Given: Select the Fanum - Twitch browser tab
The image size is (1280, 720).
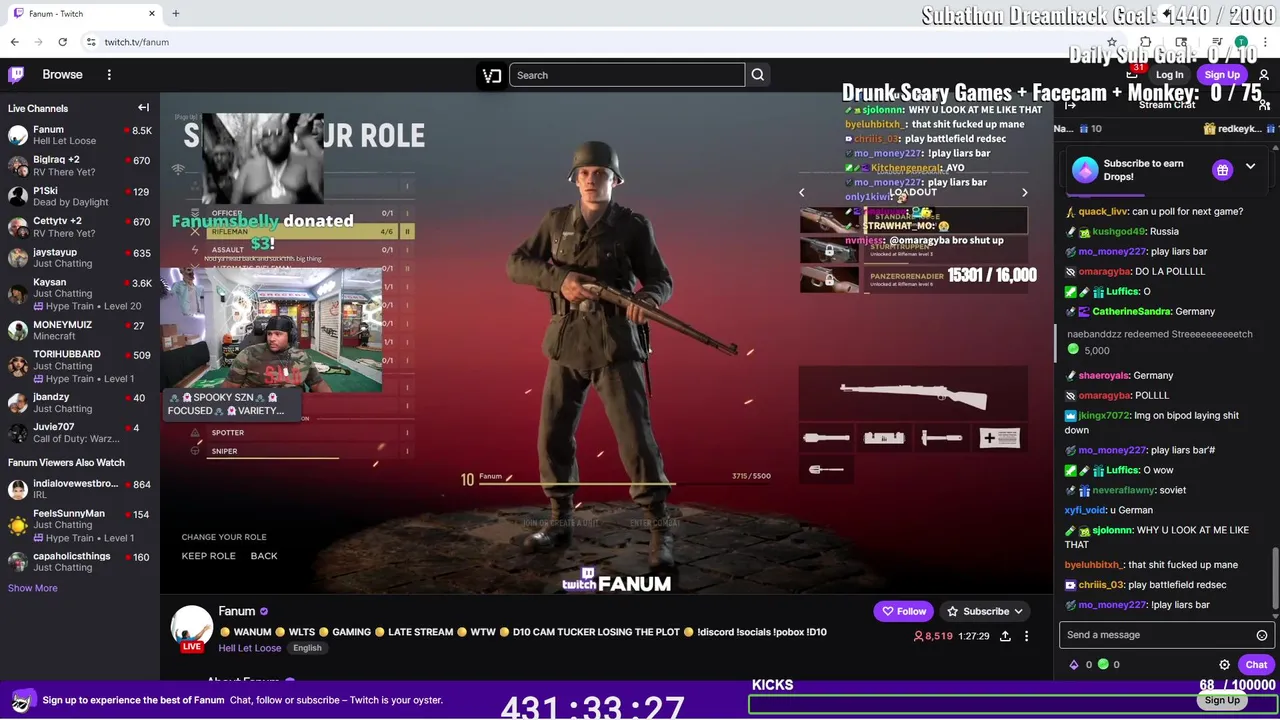Looking at the screenshot, I should tap(85, 13).
